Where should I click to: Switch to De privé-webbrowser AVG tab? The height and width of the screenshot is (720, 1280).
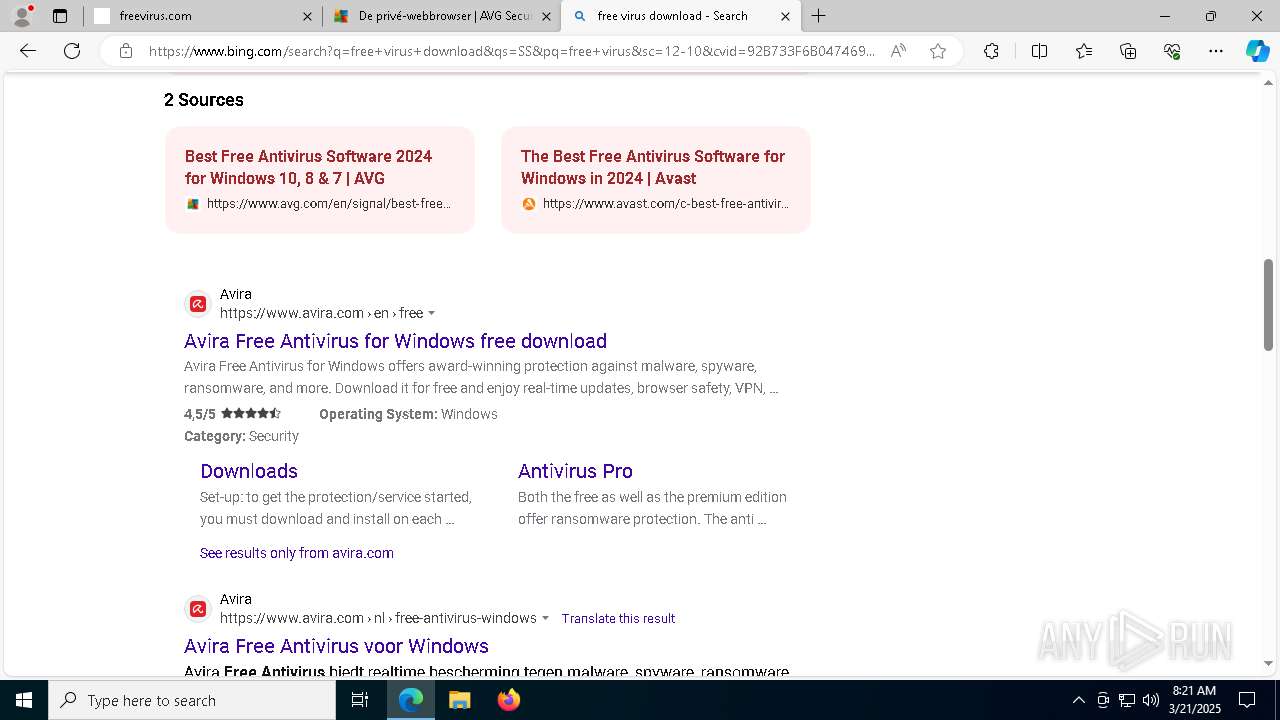pyautogui.click(x=441, y=16)
